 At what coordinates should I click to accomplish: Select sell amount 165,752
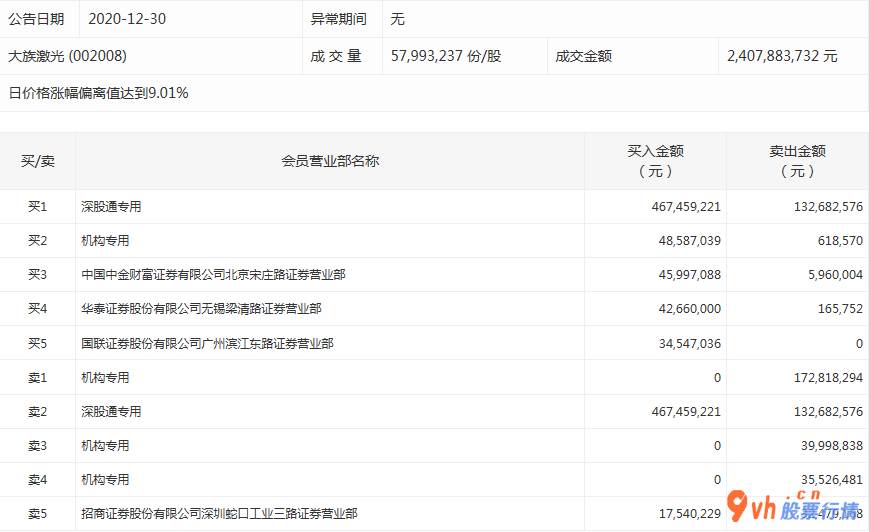pos(840,309)
